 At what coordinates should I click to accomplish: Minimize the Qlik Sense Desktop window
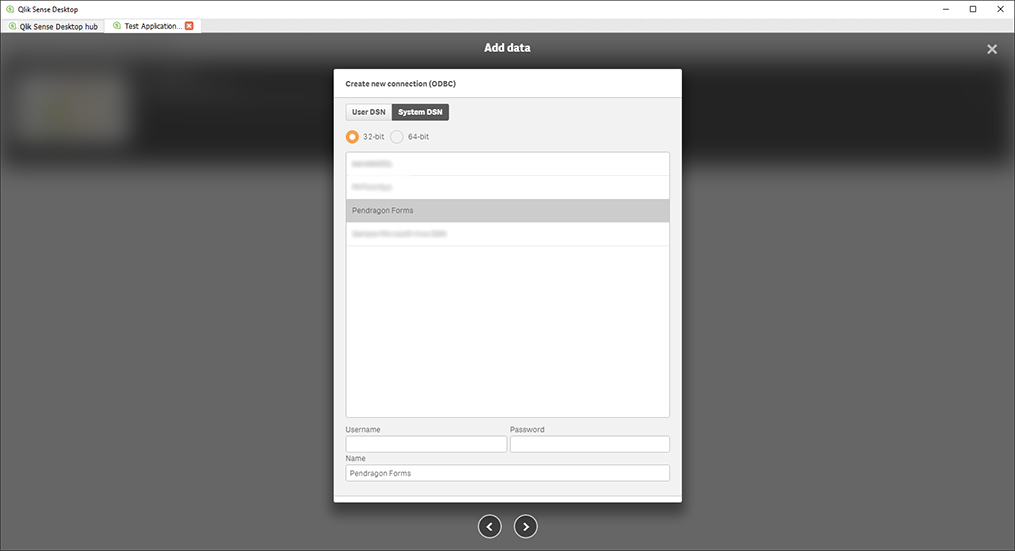click(x=946, y=9)
